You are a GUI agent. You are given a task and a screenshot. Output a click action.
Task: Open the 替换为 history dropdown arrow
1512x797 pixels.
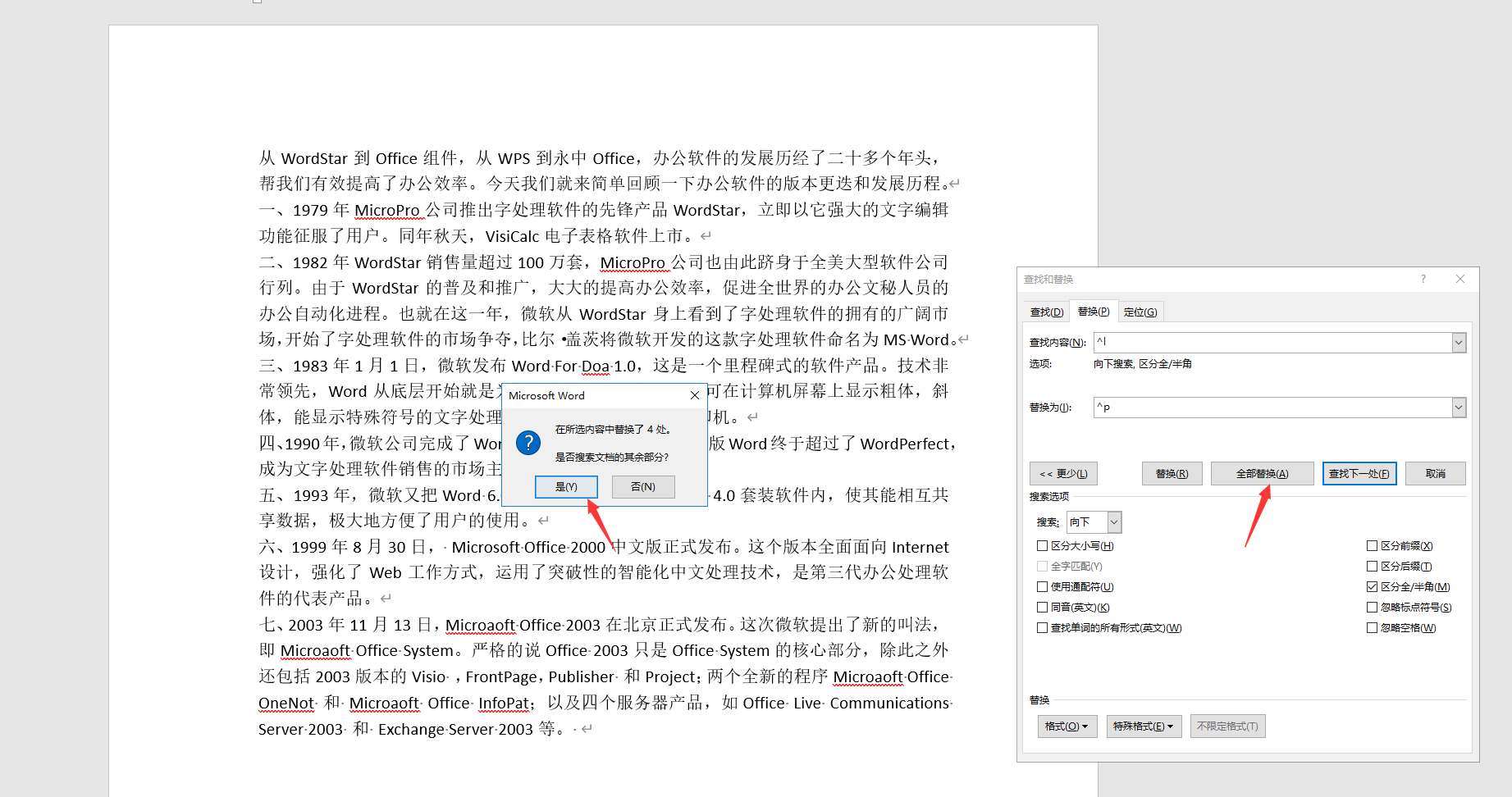click(1459, 407)
